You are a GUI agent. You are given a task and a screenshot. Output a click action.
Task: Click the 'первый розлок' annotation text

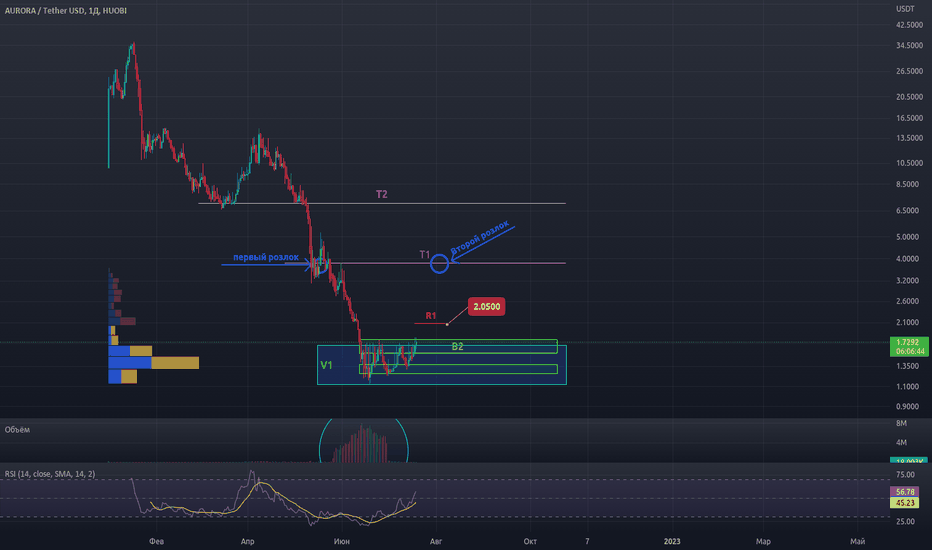(x=266, y=257)
